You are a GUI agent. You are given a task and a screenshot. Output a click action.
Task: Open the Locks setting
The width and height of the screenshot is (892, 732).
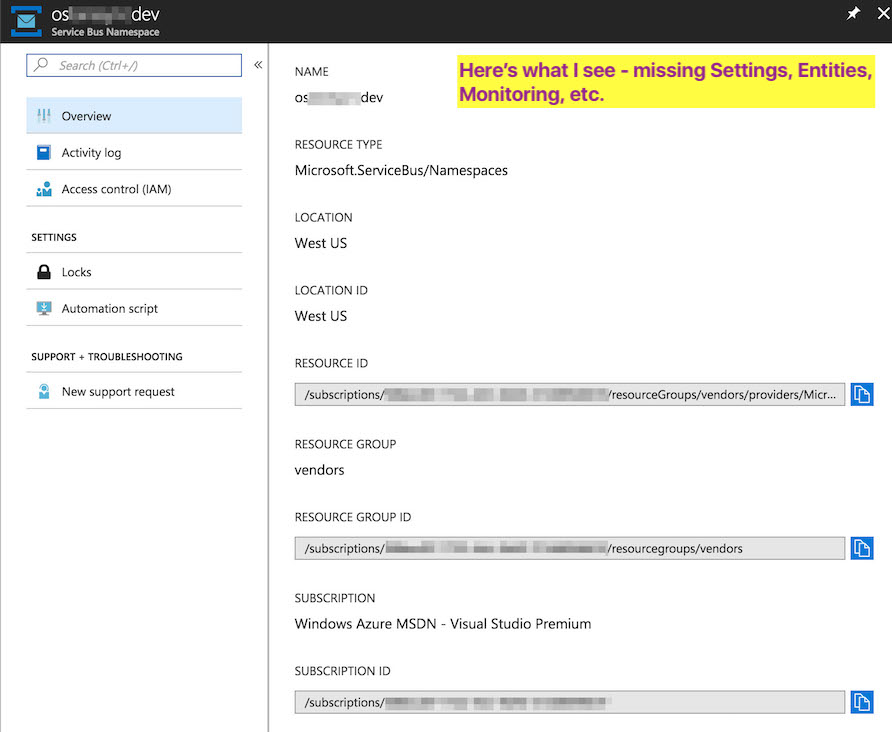click(x=134, y=272)
